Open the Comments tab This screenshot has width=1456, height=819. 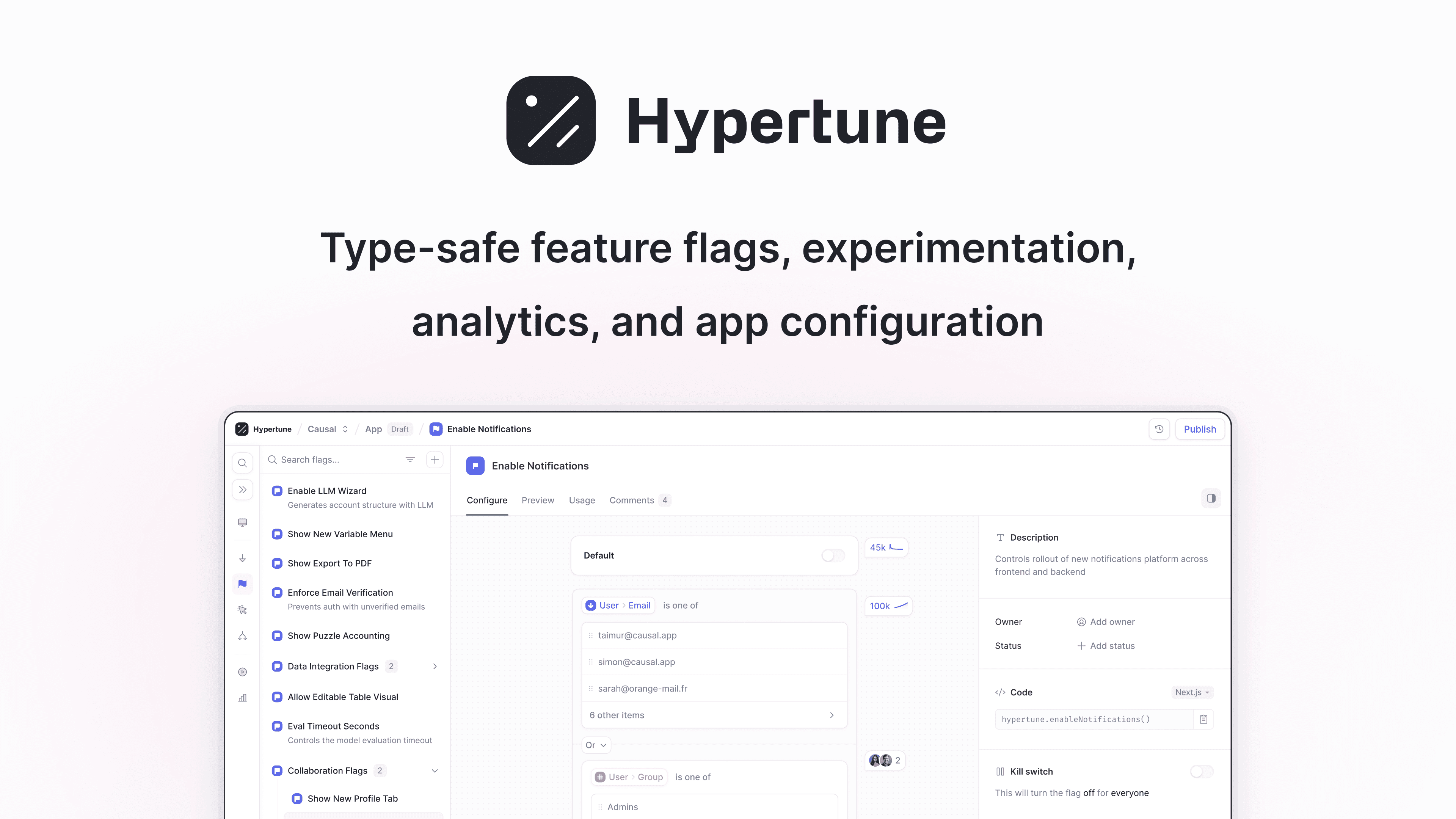(631, 500)
